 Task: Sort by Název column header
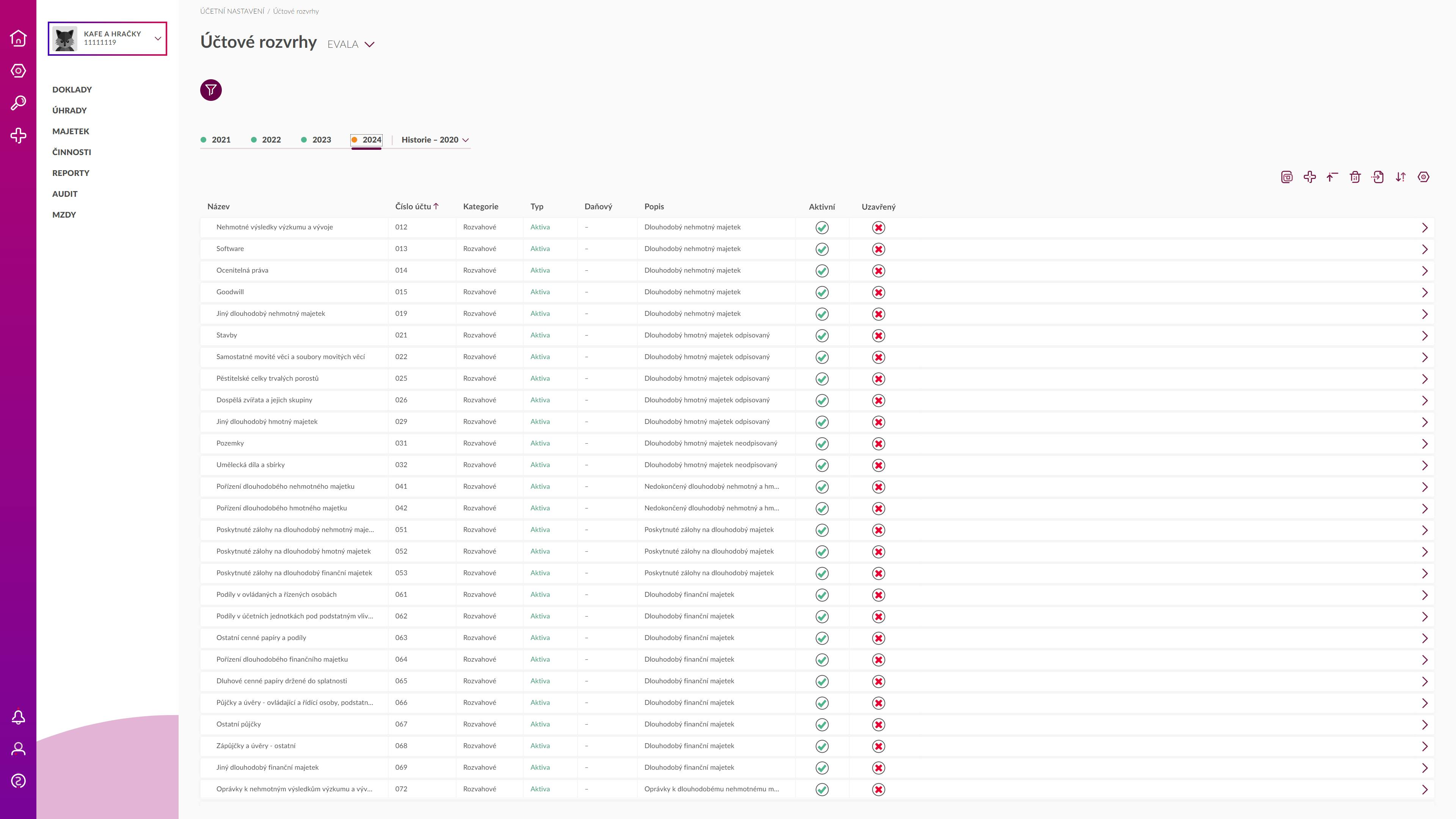(218, 206)
